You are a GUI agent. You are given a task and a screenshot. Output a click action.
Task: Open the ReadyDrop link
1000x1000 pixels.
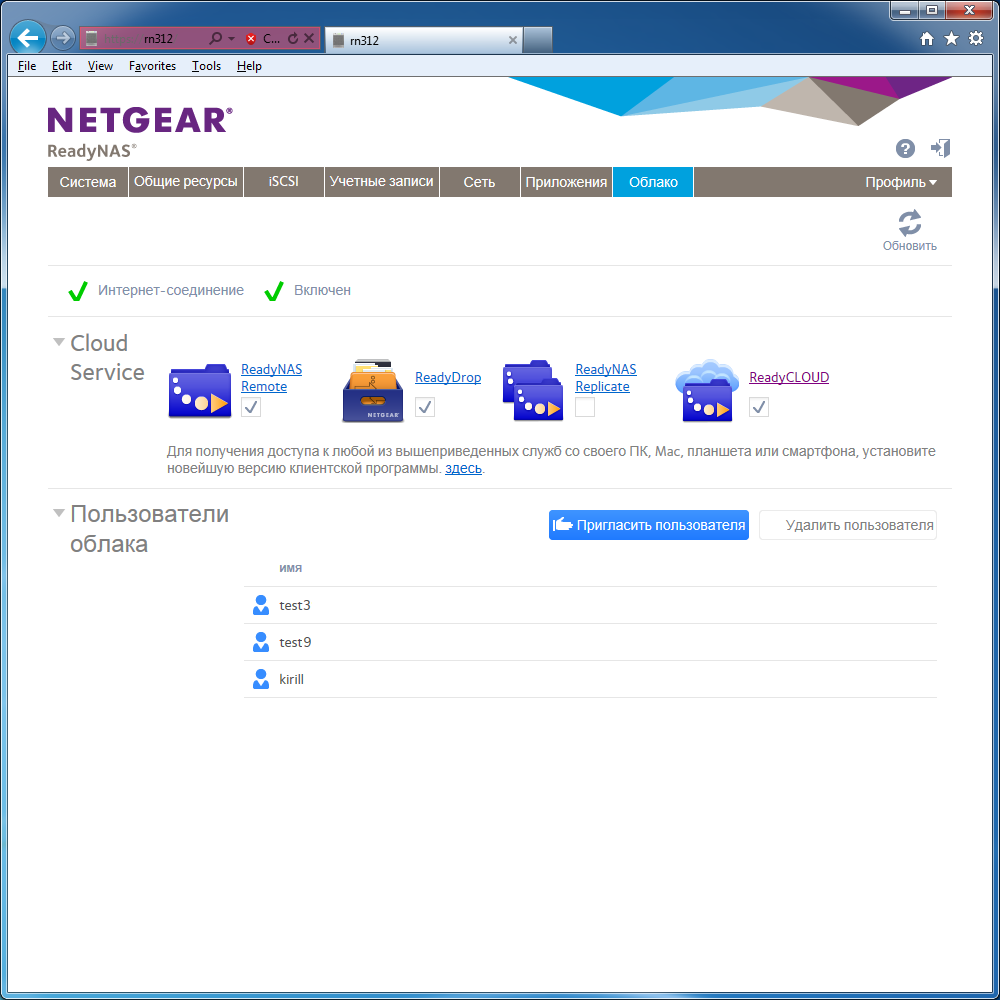tap(448, 378)
